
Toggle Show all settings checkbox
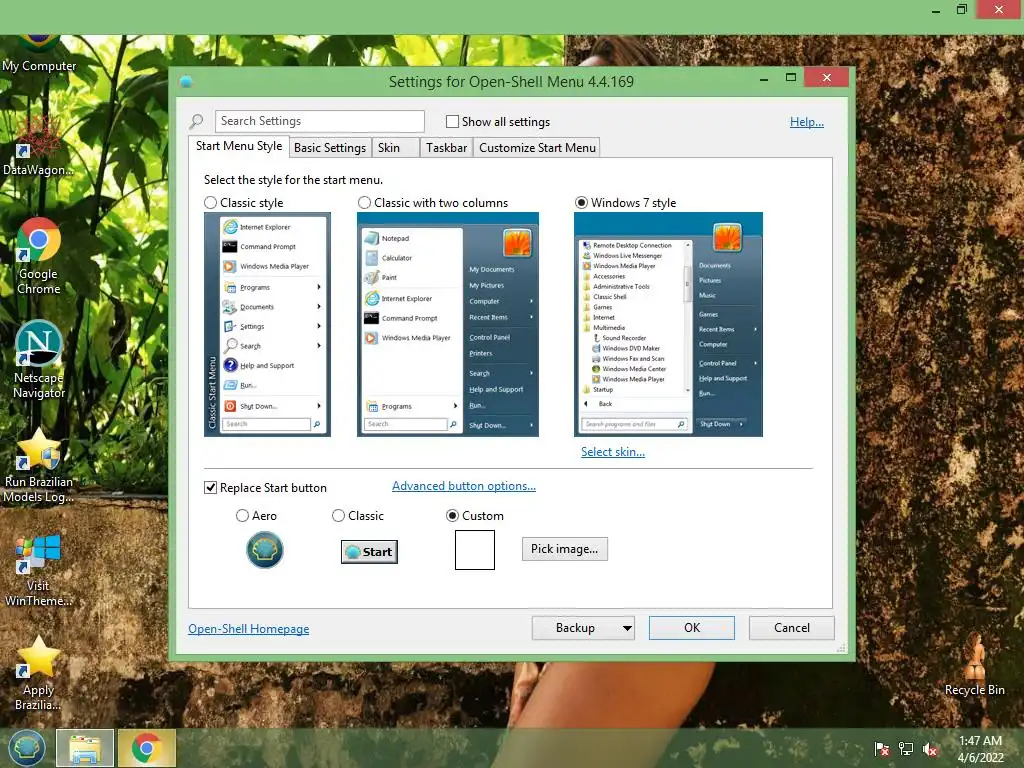[452, 121]
